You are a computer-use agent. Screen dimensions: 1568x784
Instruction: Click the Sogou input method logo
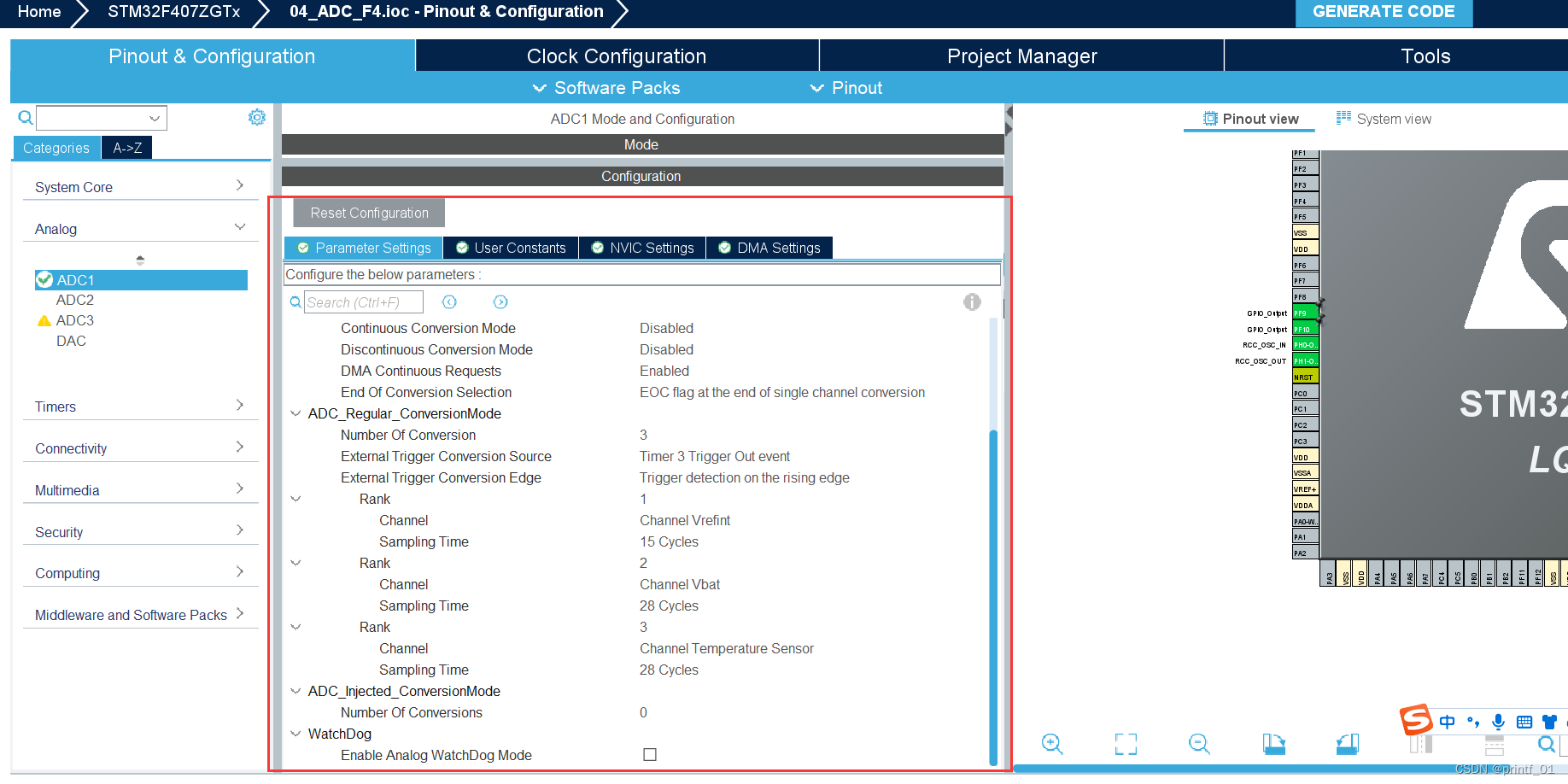pyautogui.click(x=1415, y=719)
